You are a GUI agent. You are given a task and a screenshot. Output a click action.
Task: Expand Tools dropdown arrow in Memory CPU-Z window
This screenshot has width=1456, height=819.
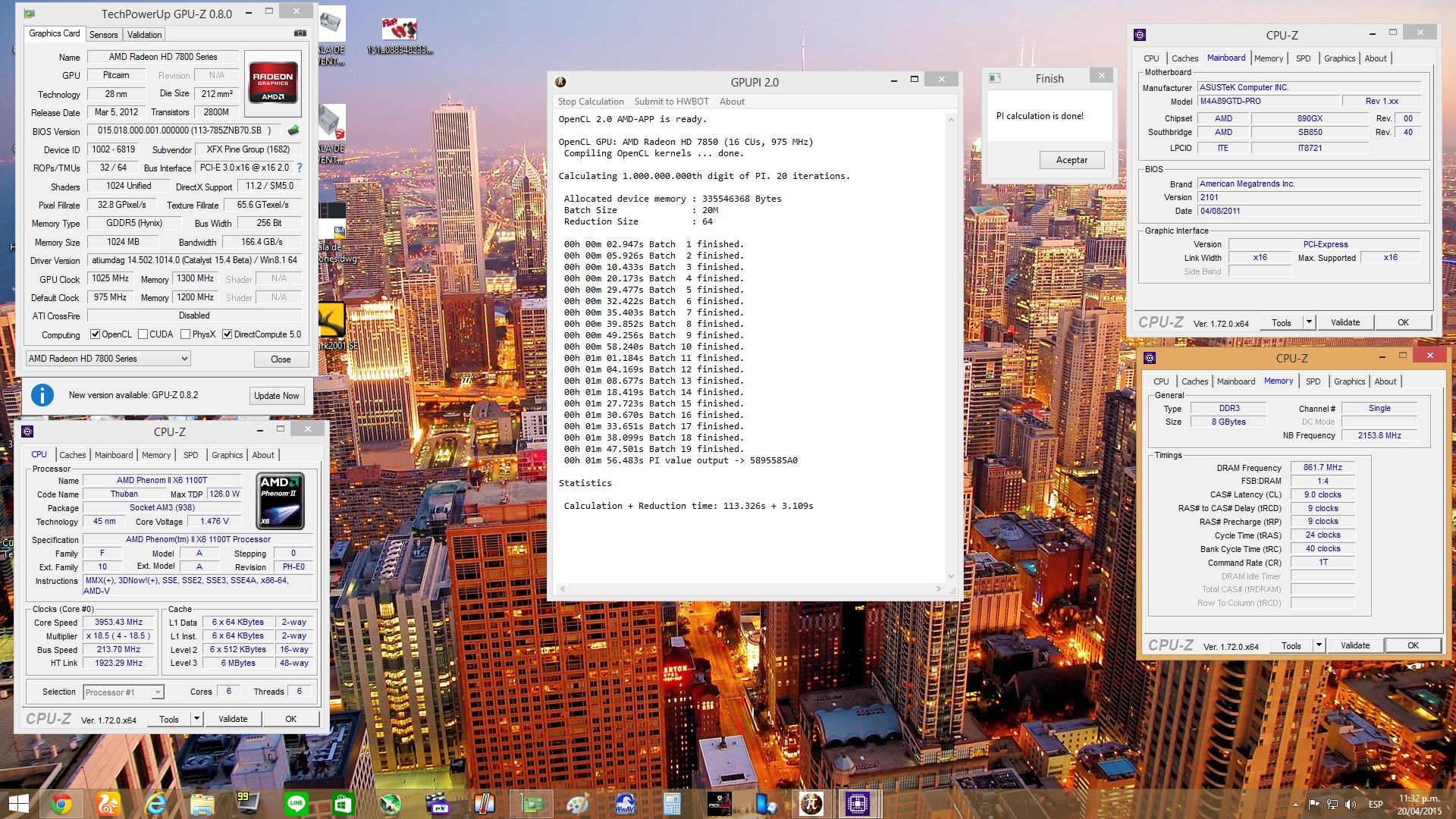[1319, 645]
